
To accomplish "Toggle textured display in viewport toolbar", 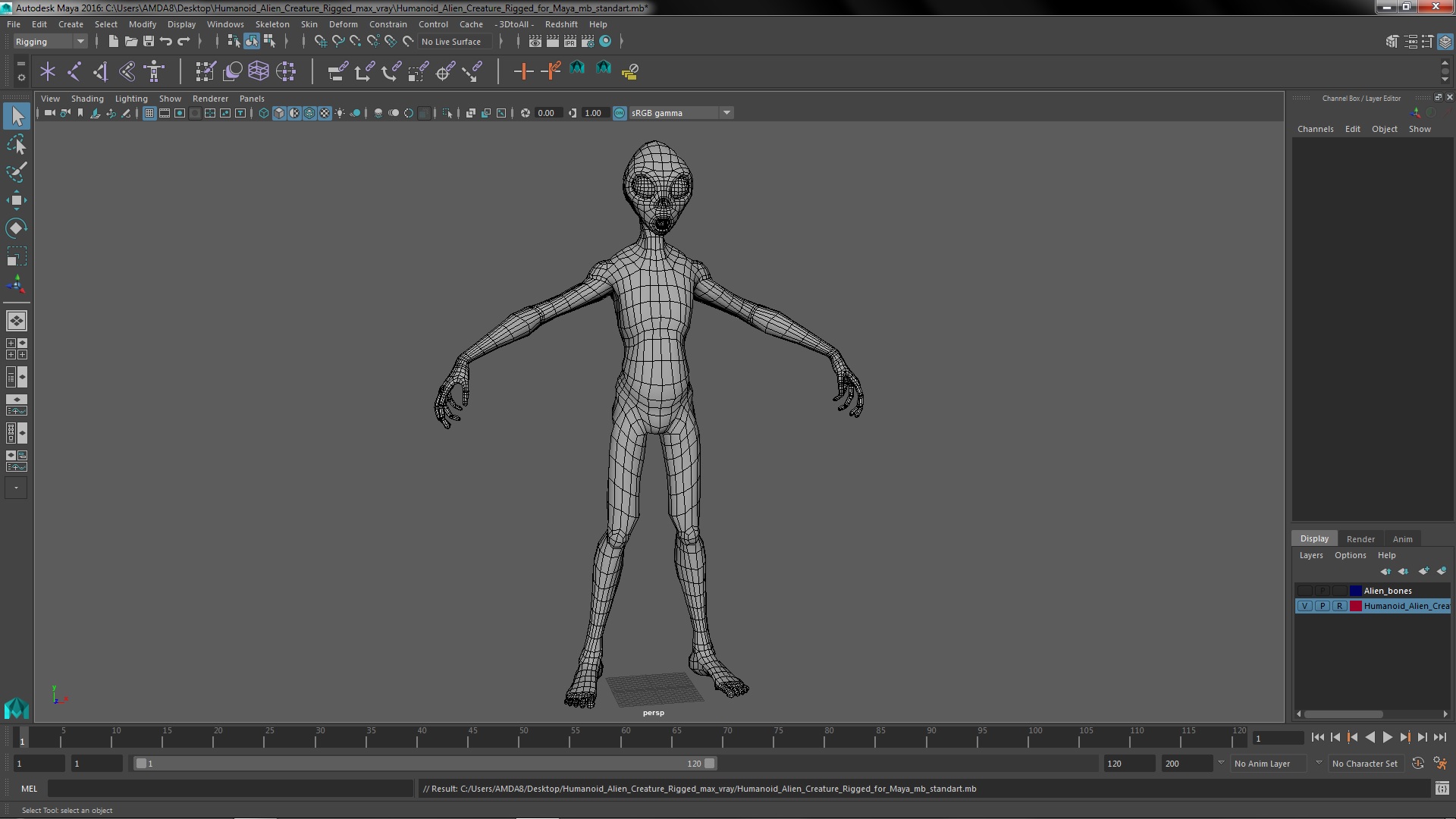I will [325, 113].
